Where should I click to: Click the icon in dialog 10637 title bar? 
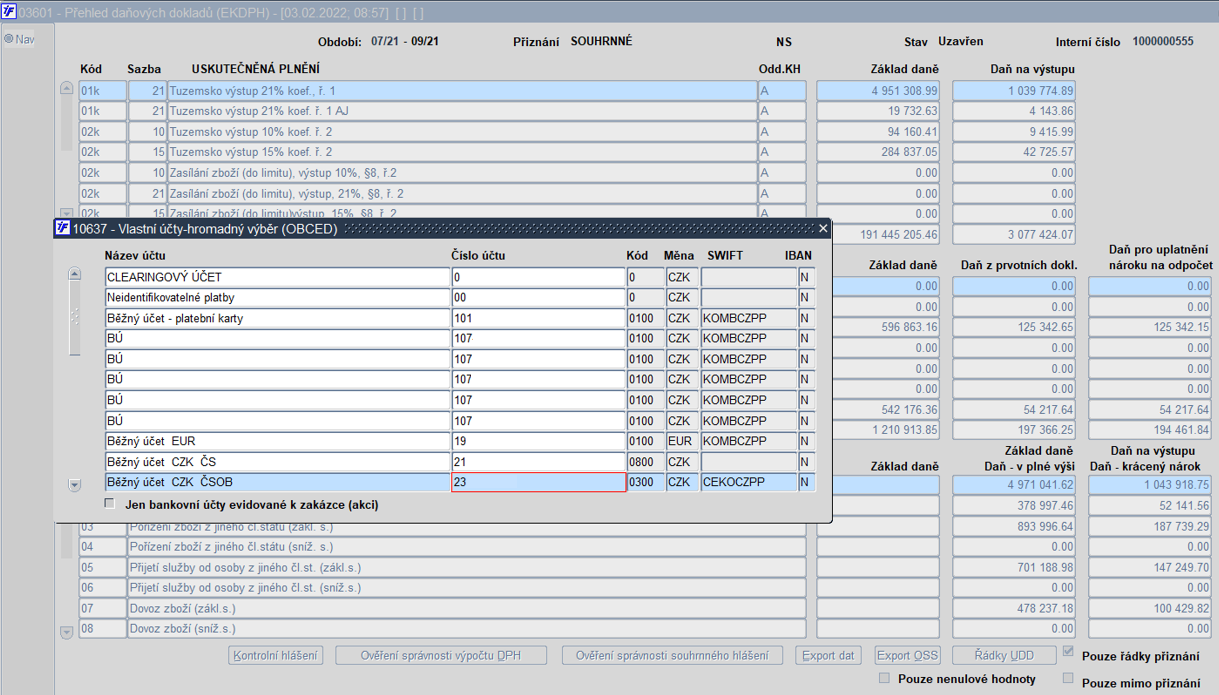point(63,228)
